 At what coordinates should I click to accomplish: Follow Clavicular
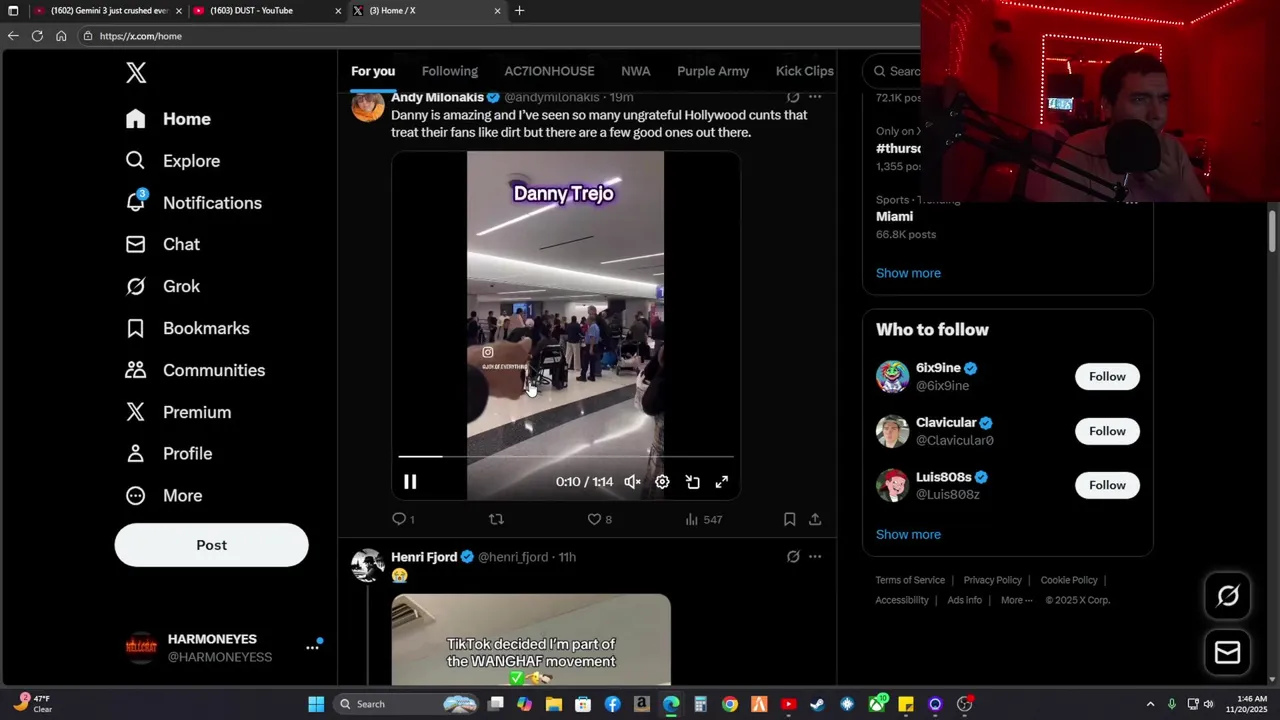[x=1107, y=431]
